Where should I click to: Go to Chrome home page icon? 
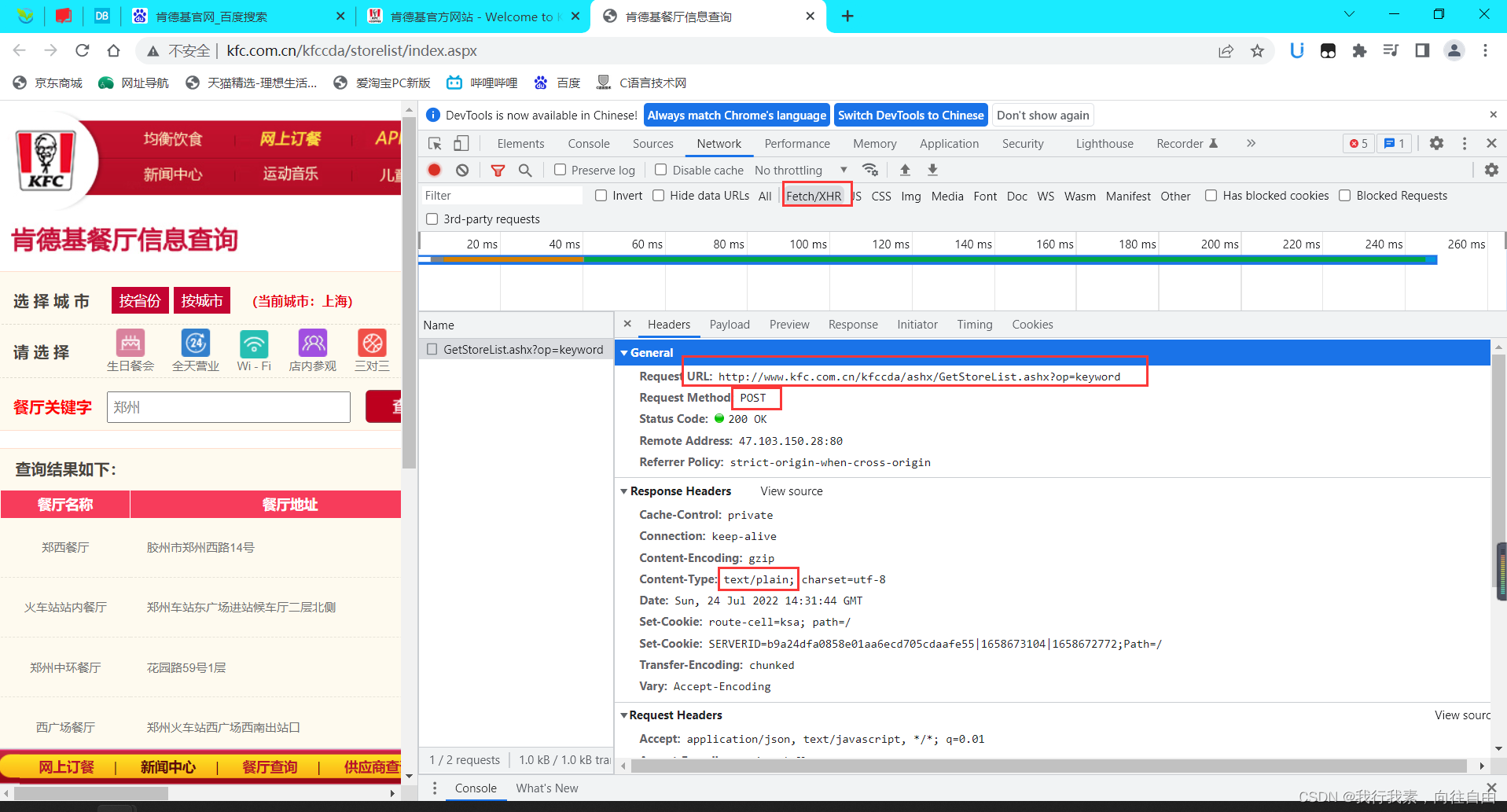click(x=113, y=50)
